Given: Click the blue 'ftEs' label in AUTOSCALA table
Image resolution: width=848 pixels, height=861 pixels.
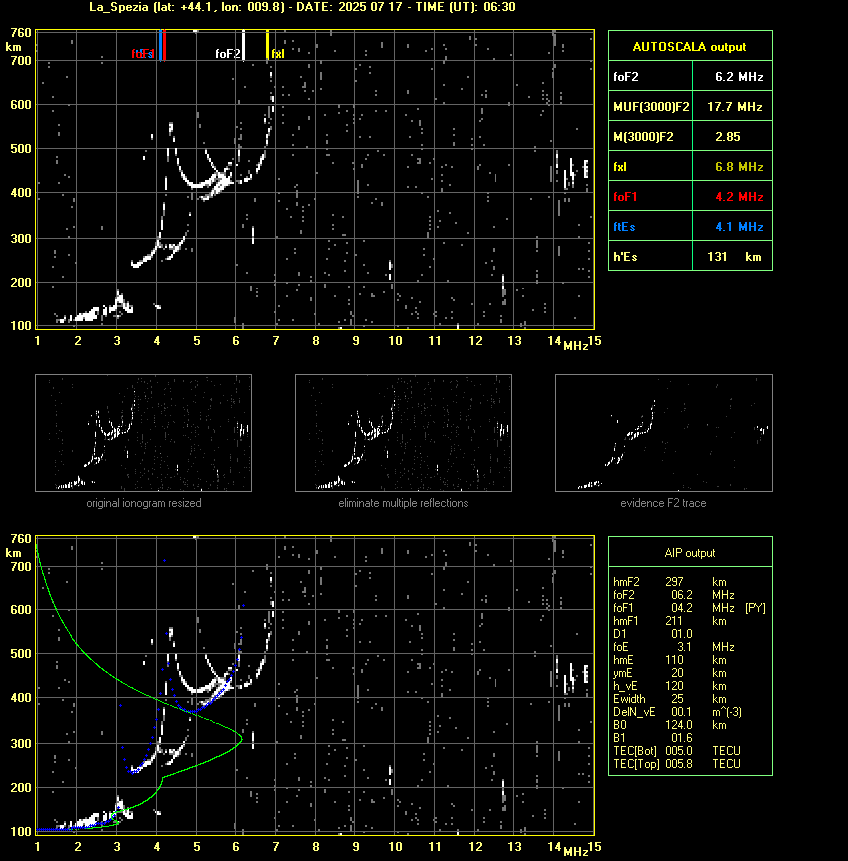Looking at the screenshot, I should coord(624,227).
